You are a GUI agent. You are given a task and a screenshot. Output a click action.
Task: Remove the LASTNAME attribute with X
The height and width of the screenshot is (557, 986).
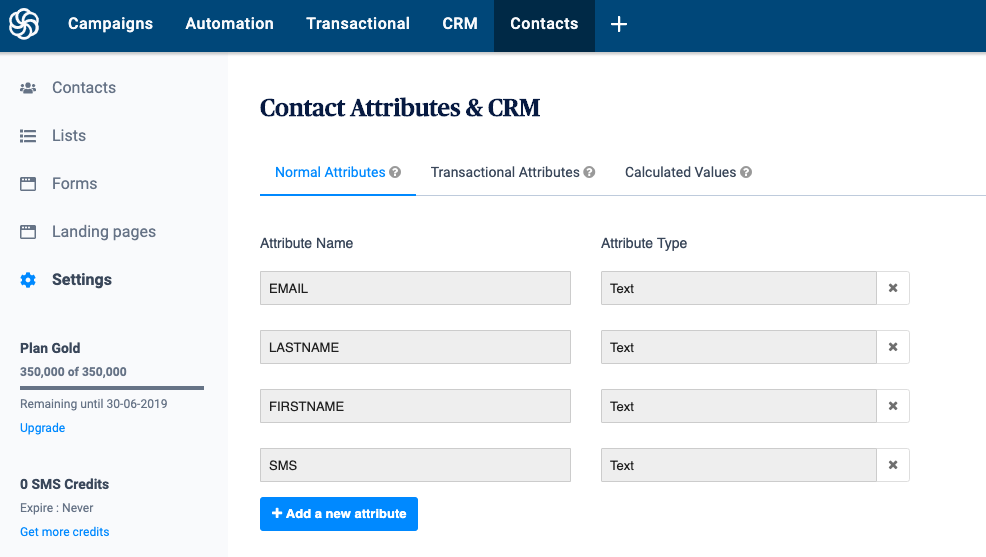pyautogui.click(x=893, y=347)
